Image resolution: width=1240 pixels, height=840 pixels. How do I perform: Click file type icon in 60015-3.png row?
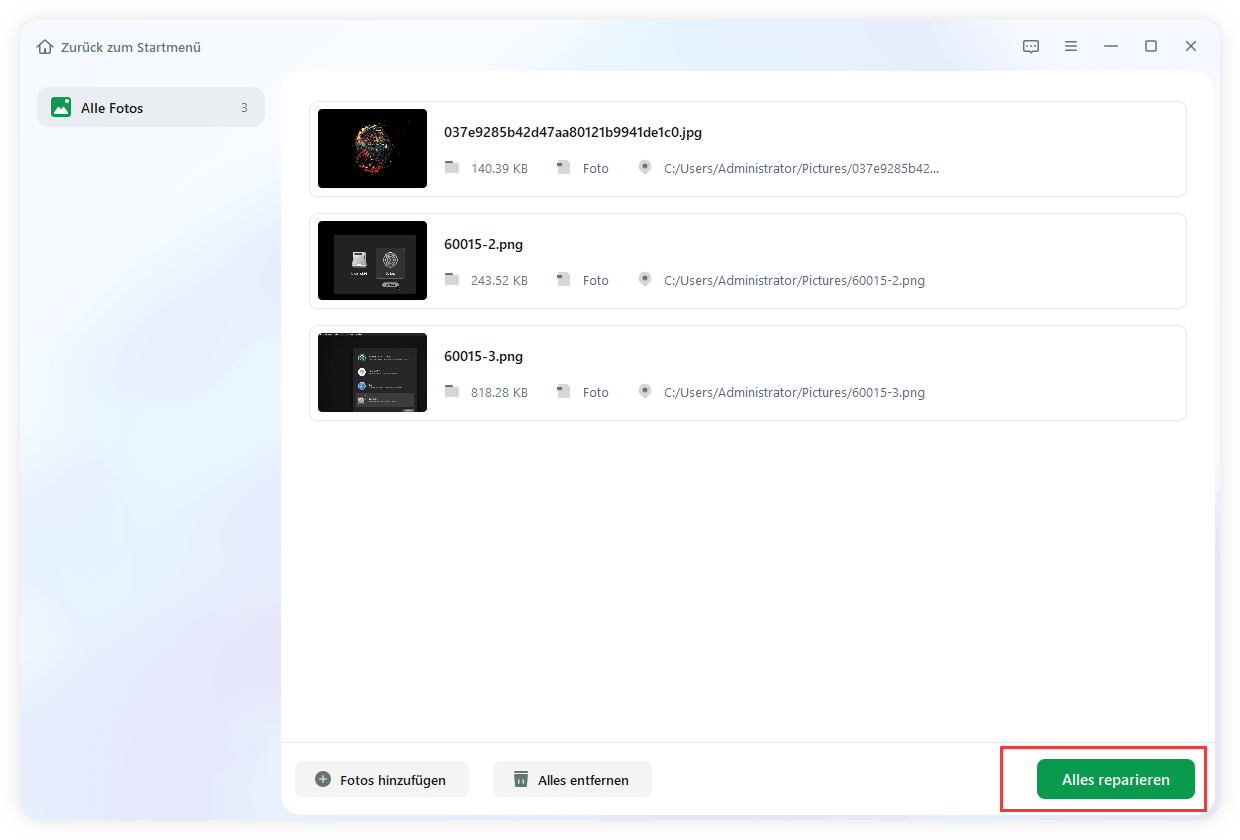(x=563, y=392)
